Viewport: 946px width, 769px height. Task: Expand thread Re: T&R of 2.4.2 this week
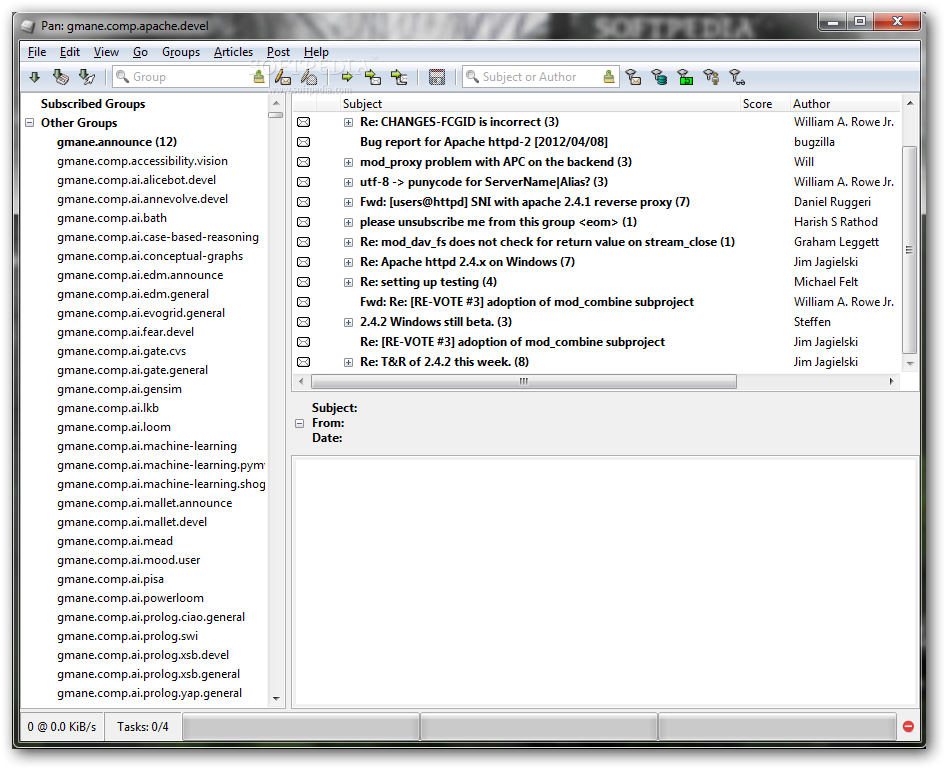348,362
